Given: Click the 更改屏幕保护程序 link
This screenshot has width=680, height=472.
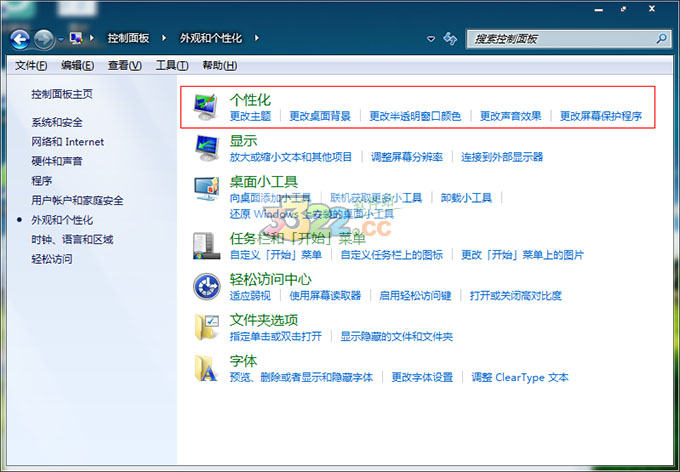Looking at the screenshot, I should [600, 116].
